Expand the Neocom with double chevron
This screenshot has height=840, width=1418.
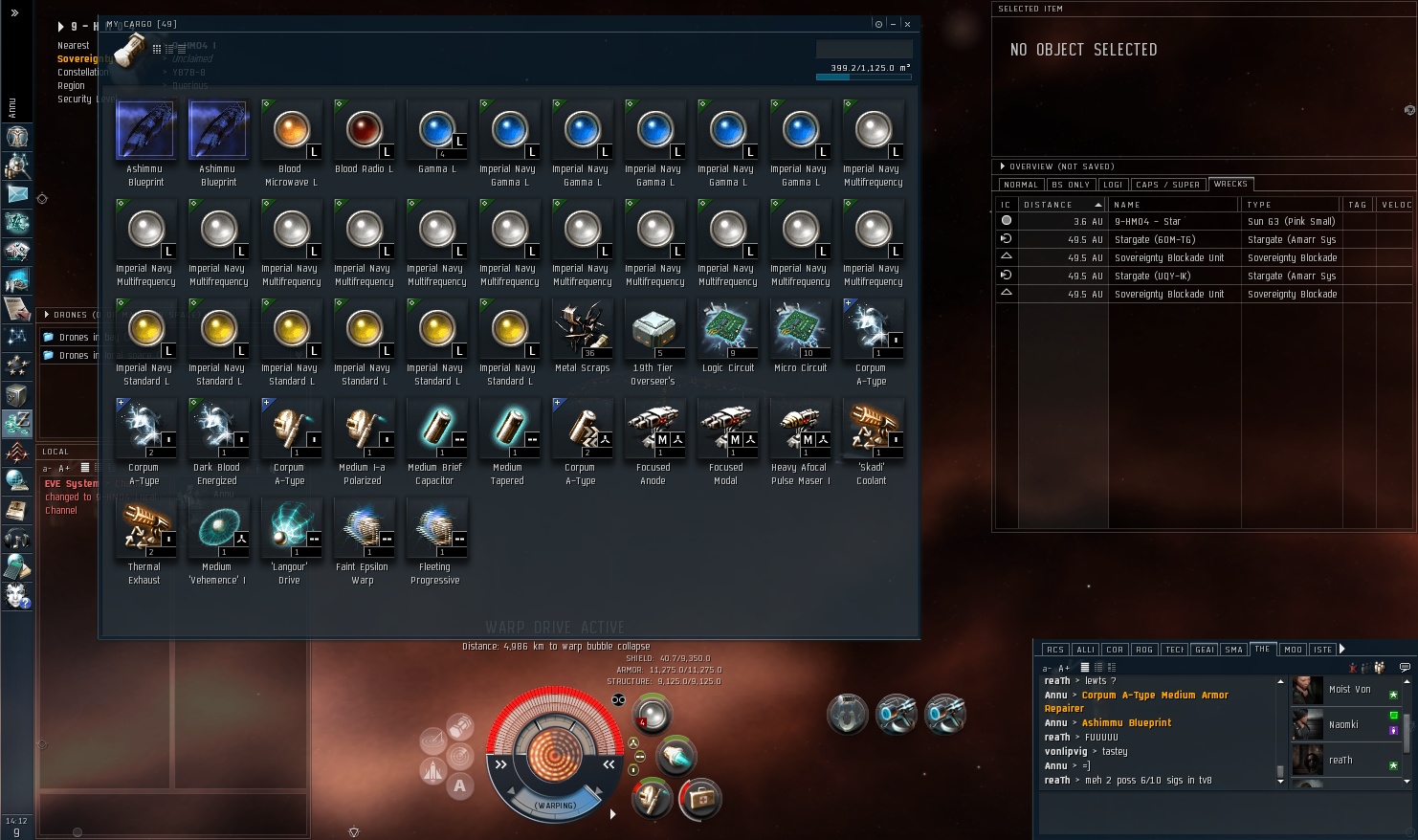click(14, 13)
